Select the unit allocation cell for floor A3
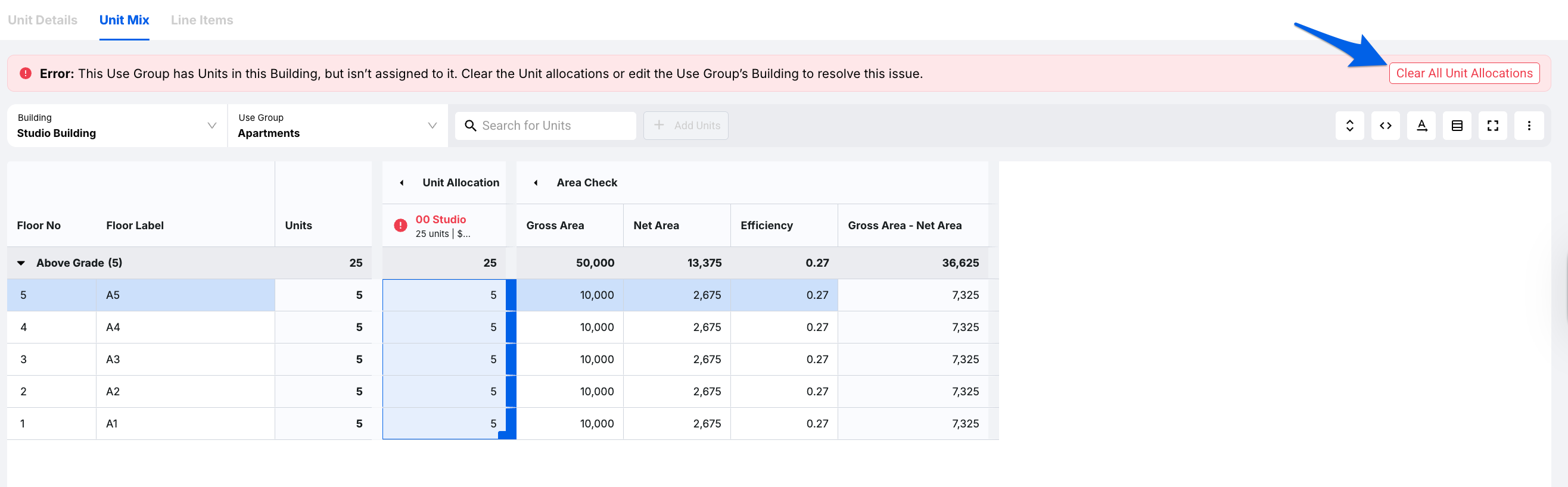The height and width of the screenshot is (487, 1568). [x=444, y=360]
